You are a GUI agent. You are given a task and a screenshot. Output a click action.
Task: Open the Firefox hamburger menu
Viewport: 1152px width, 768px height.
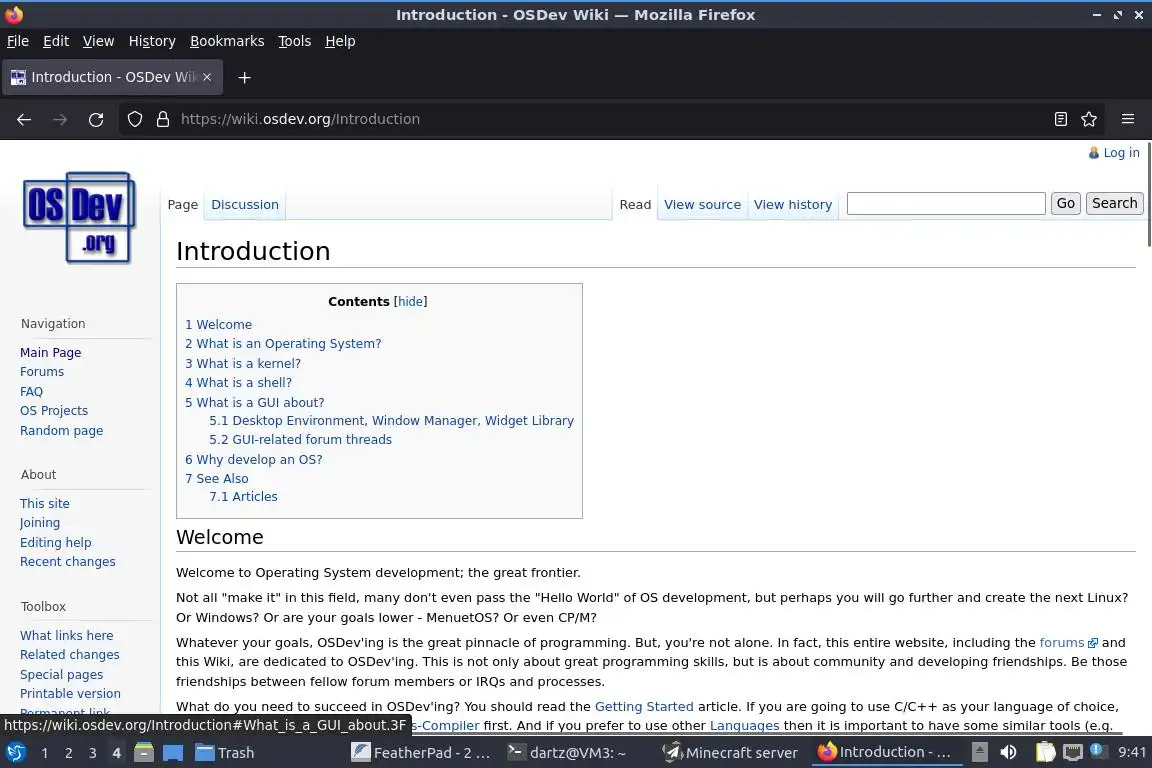click(x=1128, y=119)
